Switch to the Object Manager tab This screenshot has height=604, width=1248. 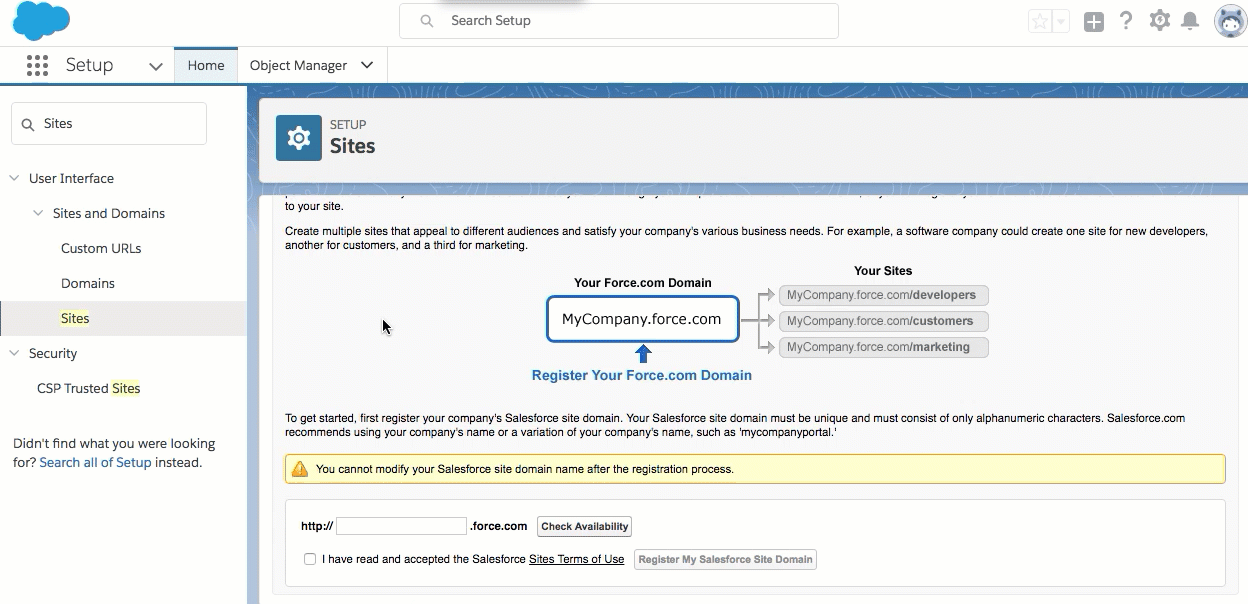(298, 65)
